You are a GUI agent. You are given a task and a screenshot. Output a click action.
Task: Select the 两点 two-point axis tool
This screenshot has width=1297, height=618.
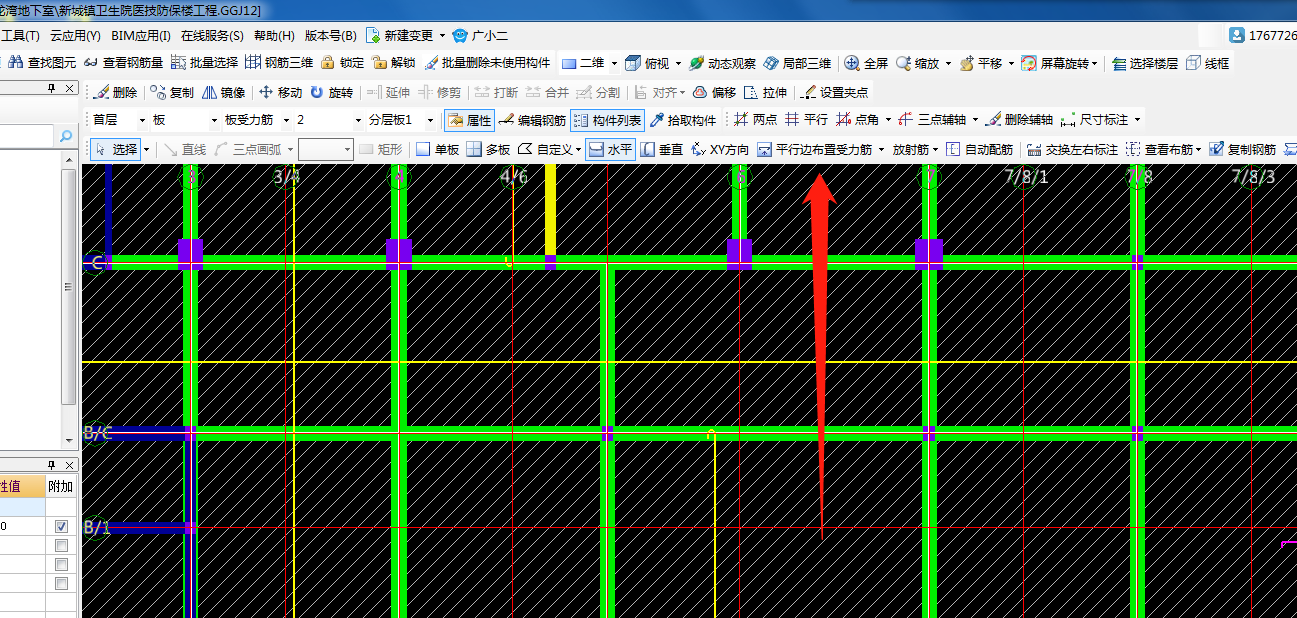755,119
